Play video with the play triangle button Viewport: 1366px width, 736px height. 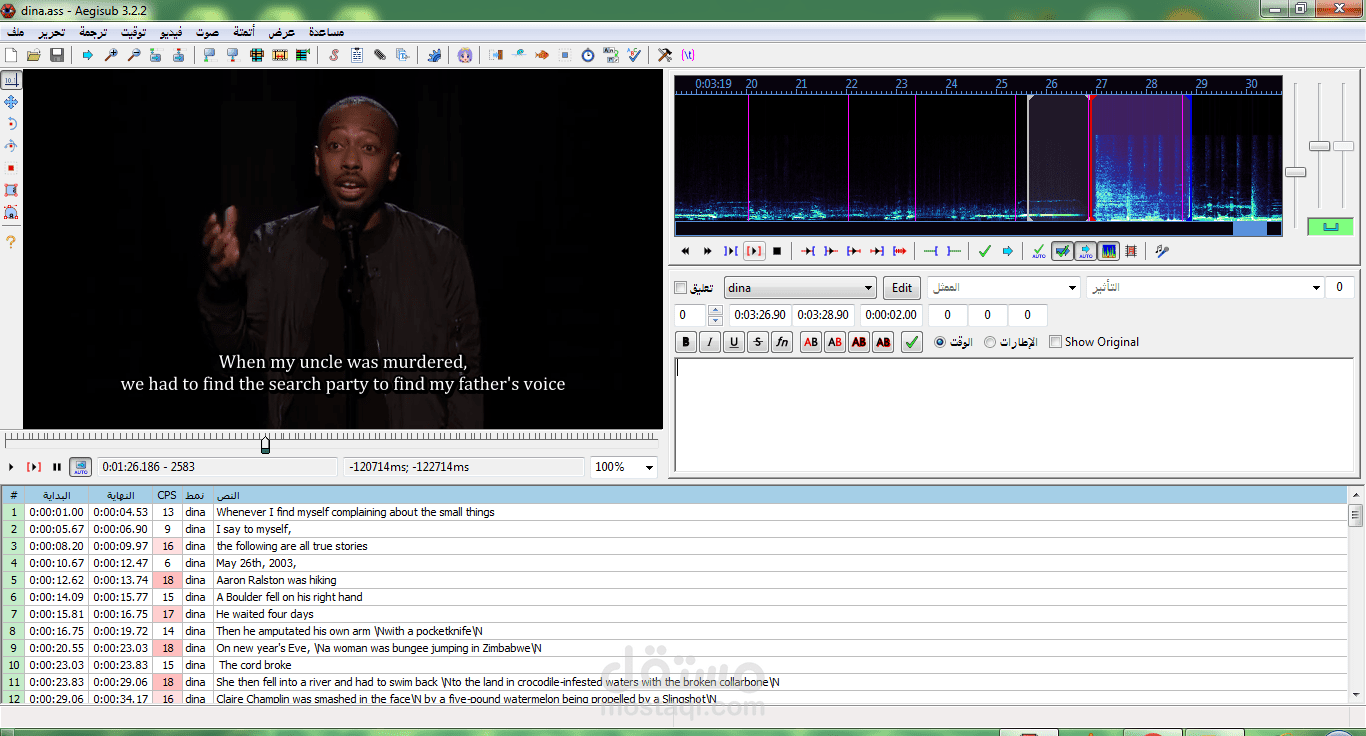(x=11, y=467)
